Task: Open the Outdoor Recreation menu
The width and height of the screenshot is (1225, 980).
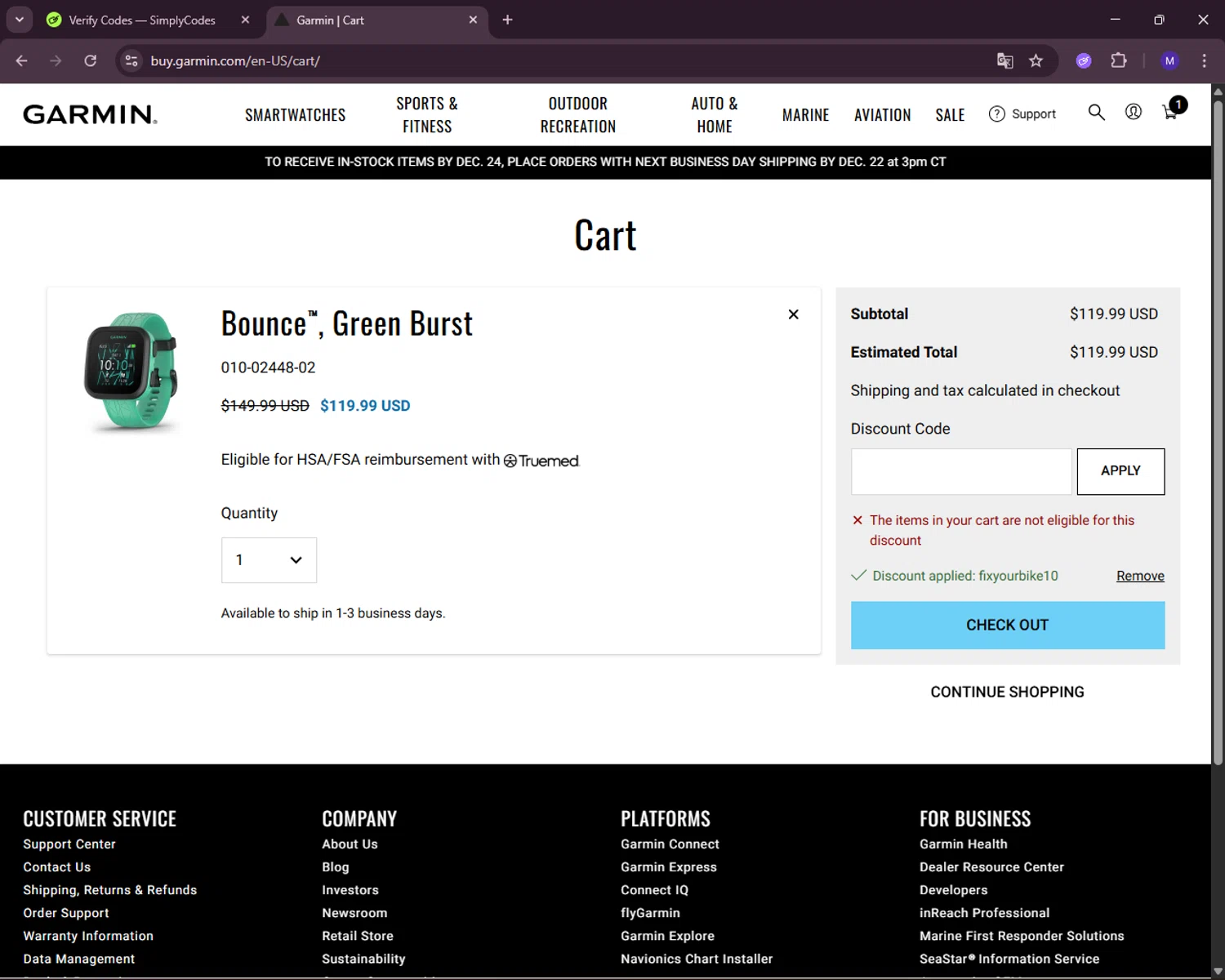Action: coord(578,115)
